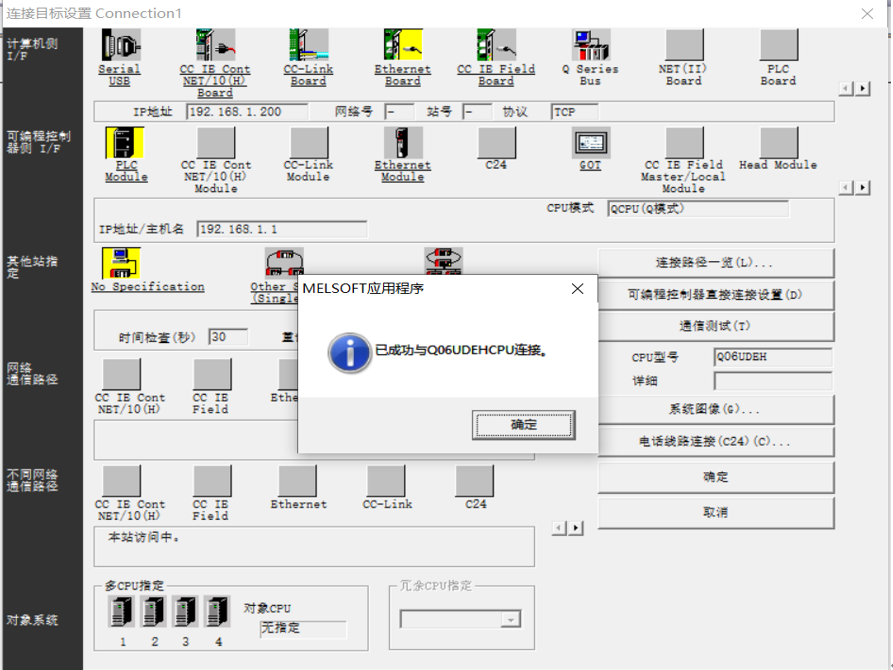Choose the Q Series Bus icon
Screen dimensions: 893x670
591,45
